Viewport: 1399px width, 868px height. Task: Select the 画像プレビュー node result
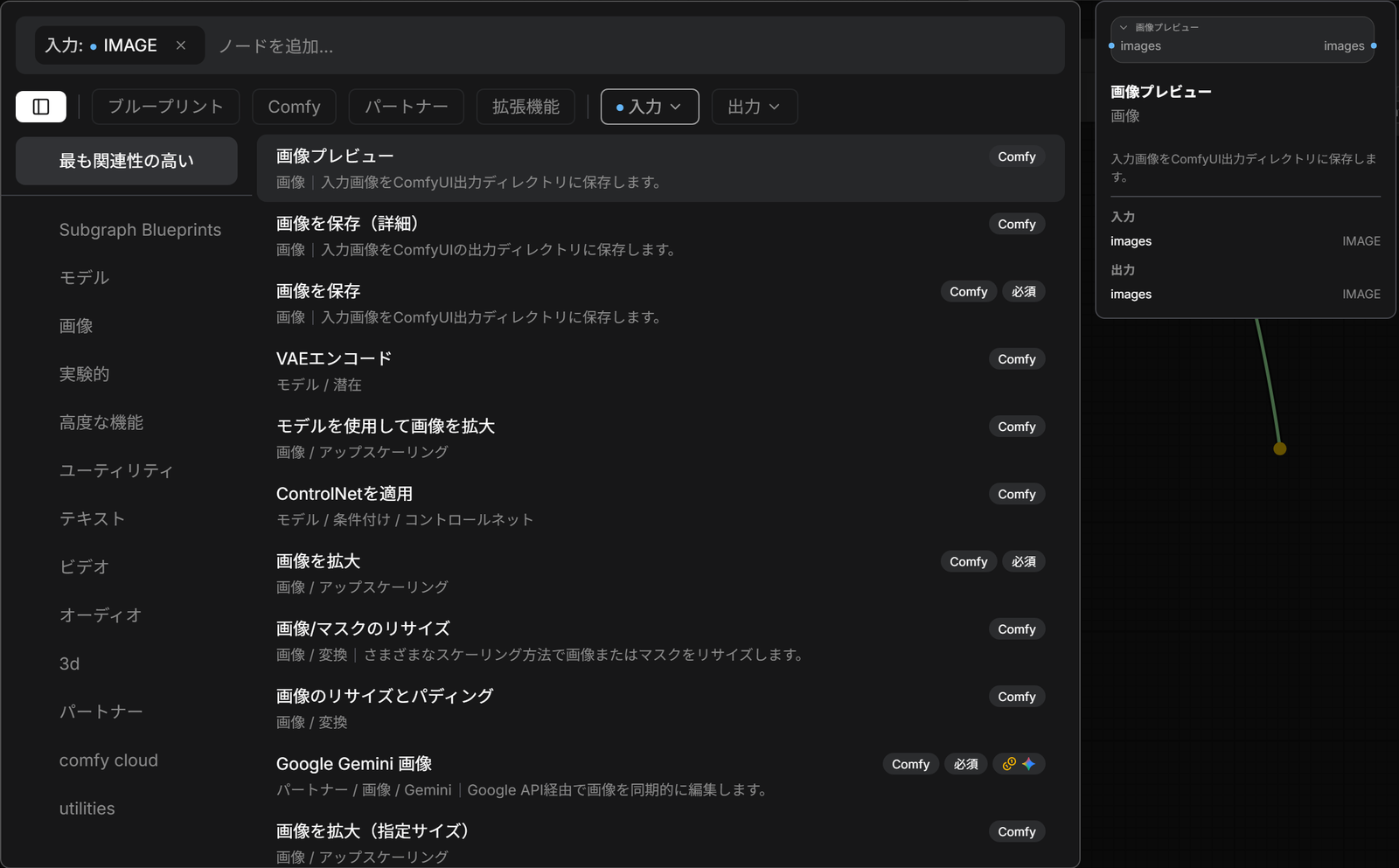661,169
